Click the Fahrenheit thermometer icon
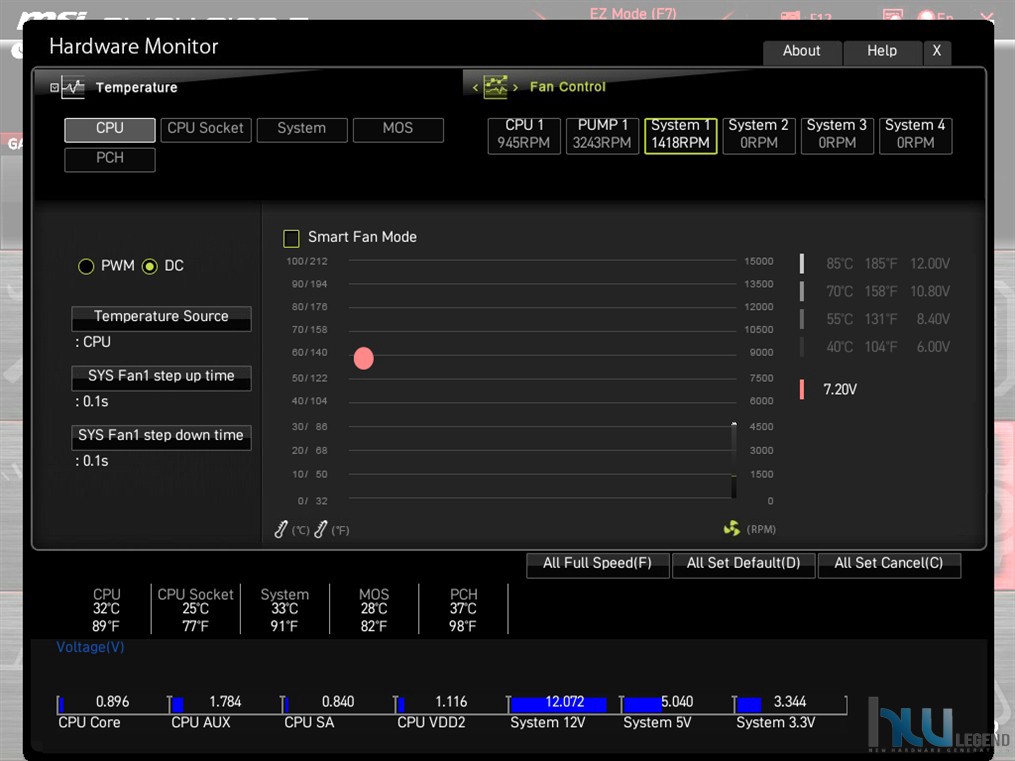This screenshot has height=761, width=1015. click(320, 529)
